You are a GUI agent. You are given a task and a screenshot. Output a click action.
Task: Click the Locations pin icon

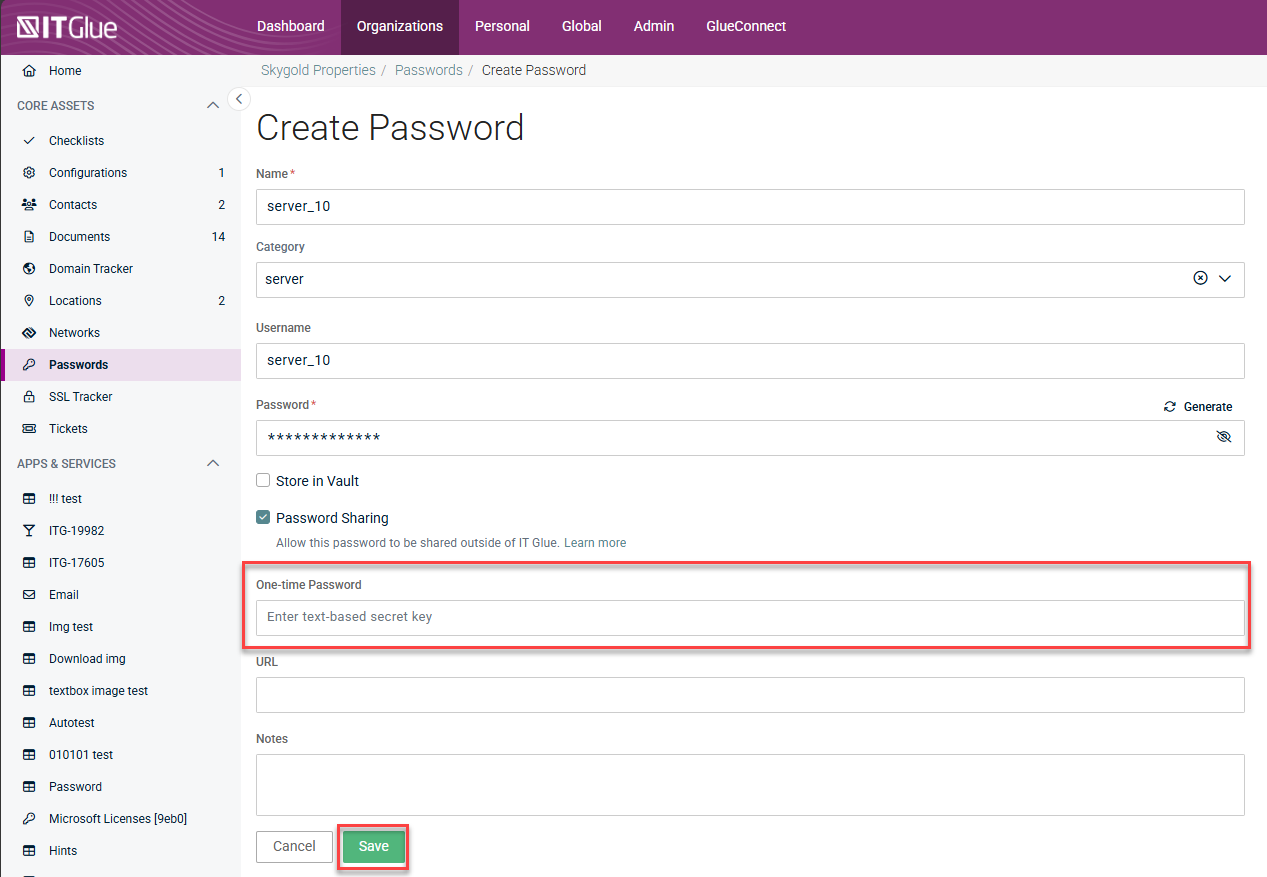pyautogui.click(x=29, y=301)
